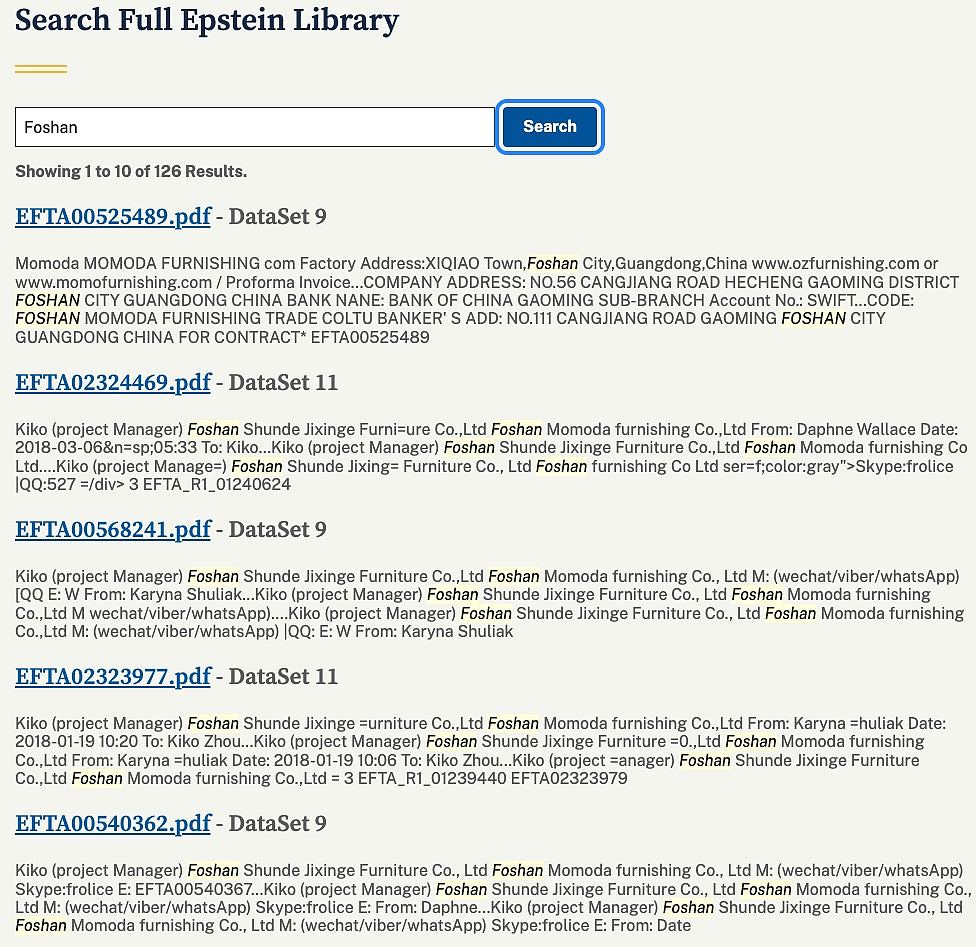Open the EFTA00568241.pdf result link
The height and width of the screenshot is (947, 976).
point(113,529)
